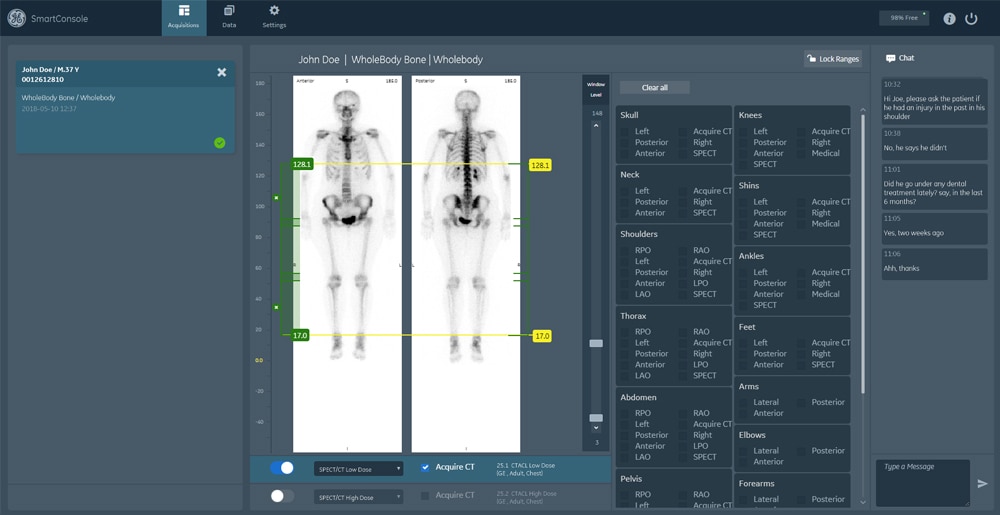Click the window level up arrow
The image size is (1000, 515).
coord(596,127)
